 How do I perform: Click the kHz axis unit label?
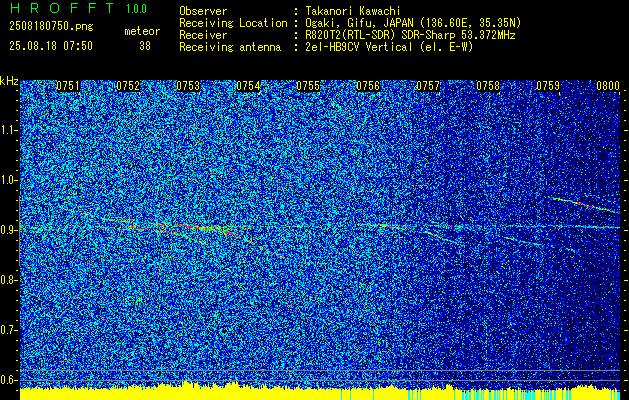tap(9, 81)
